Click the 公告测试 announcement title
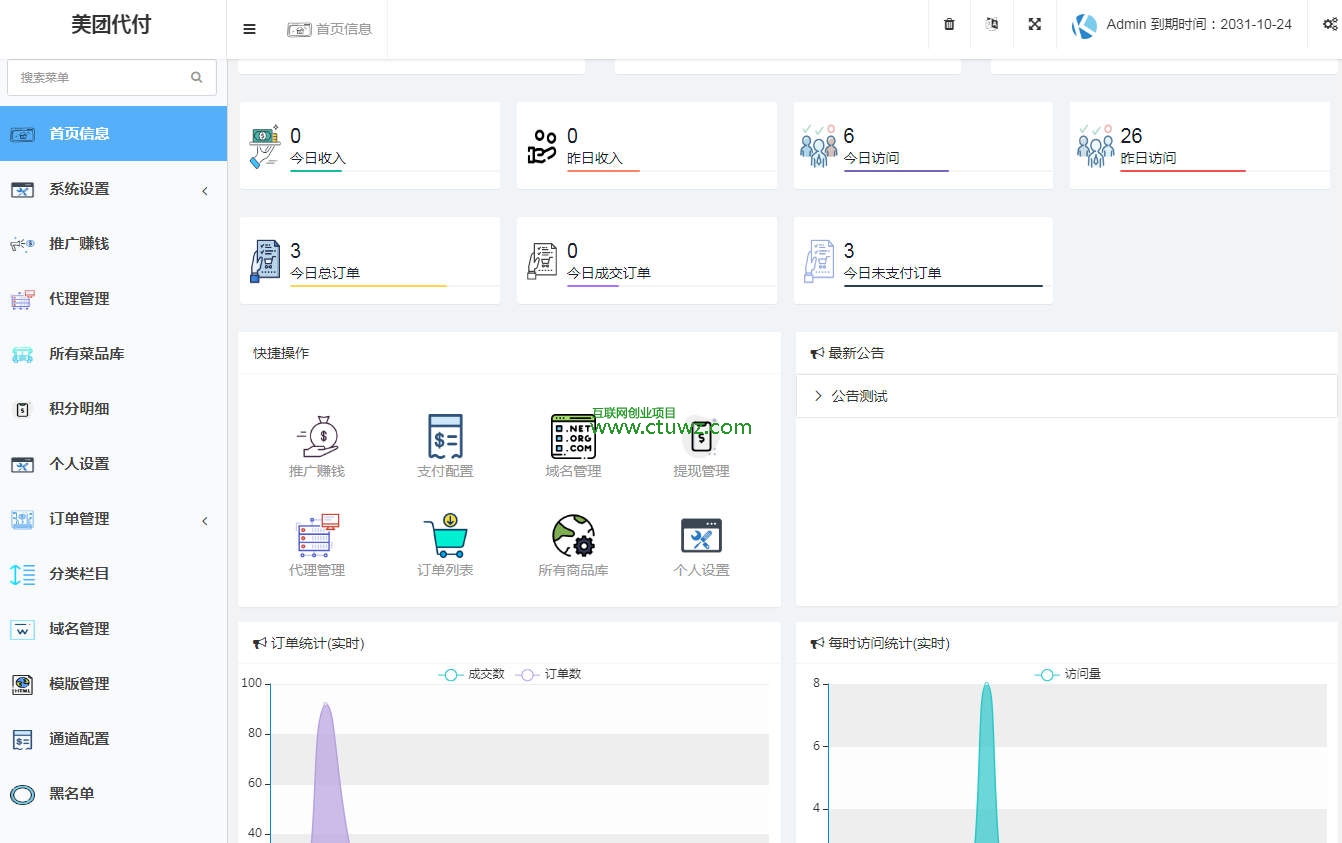 859,396
